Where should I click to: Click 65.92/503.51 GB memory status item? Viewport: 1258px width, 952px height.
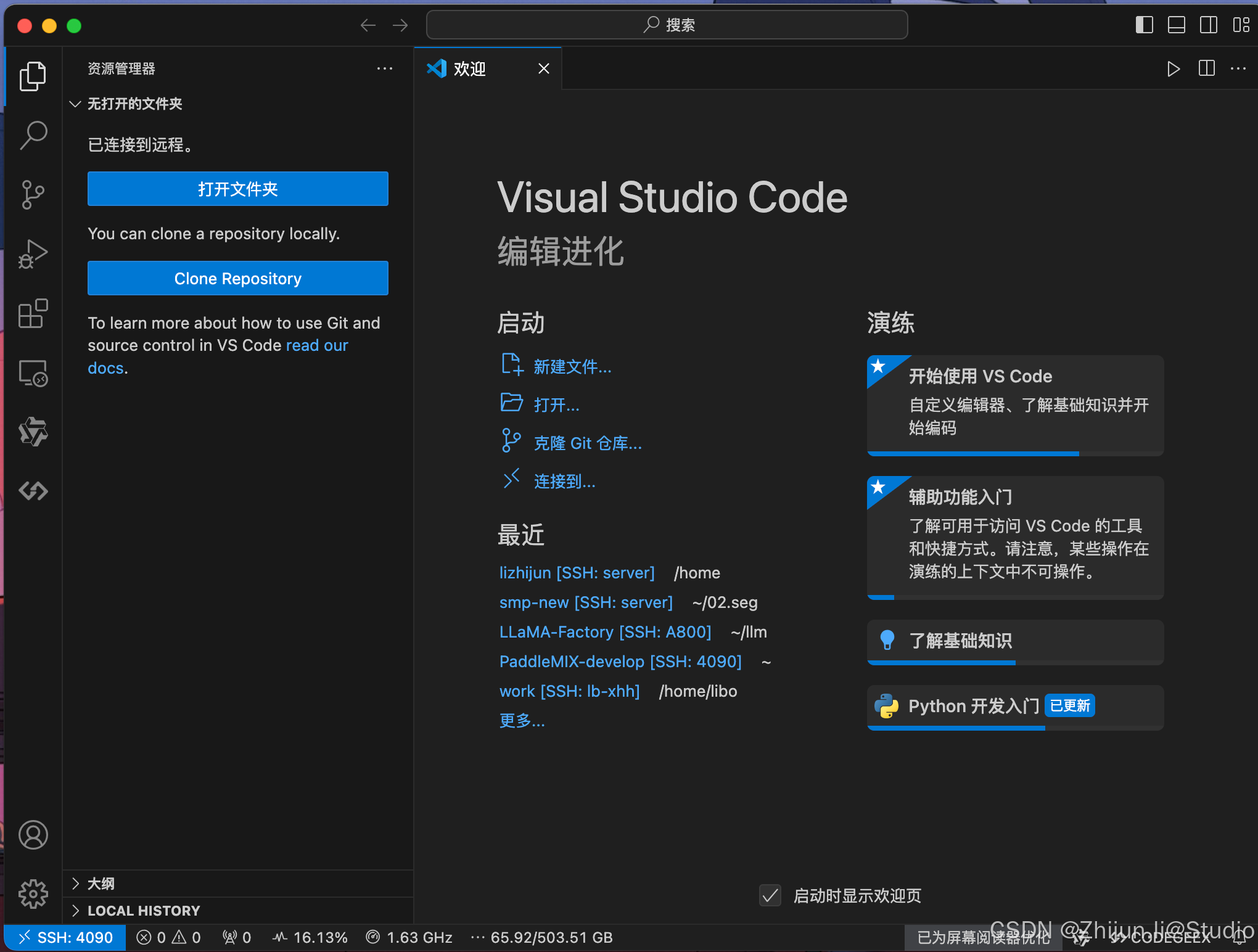(541, 938)
